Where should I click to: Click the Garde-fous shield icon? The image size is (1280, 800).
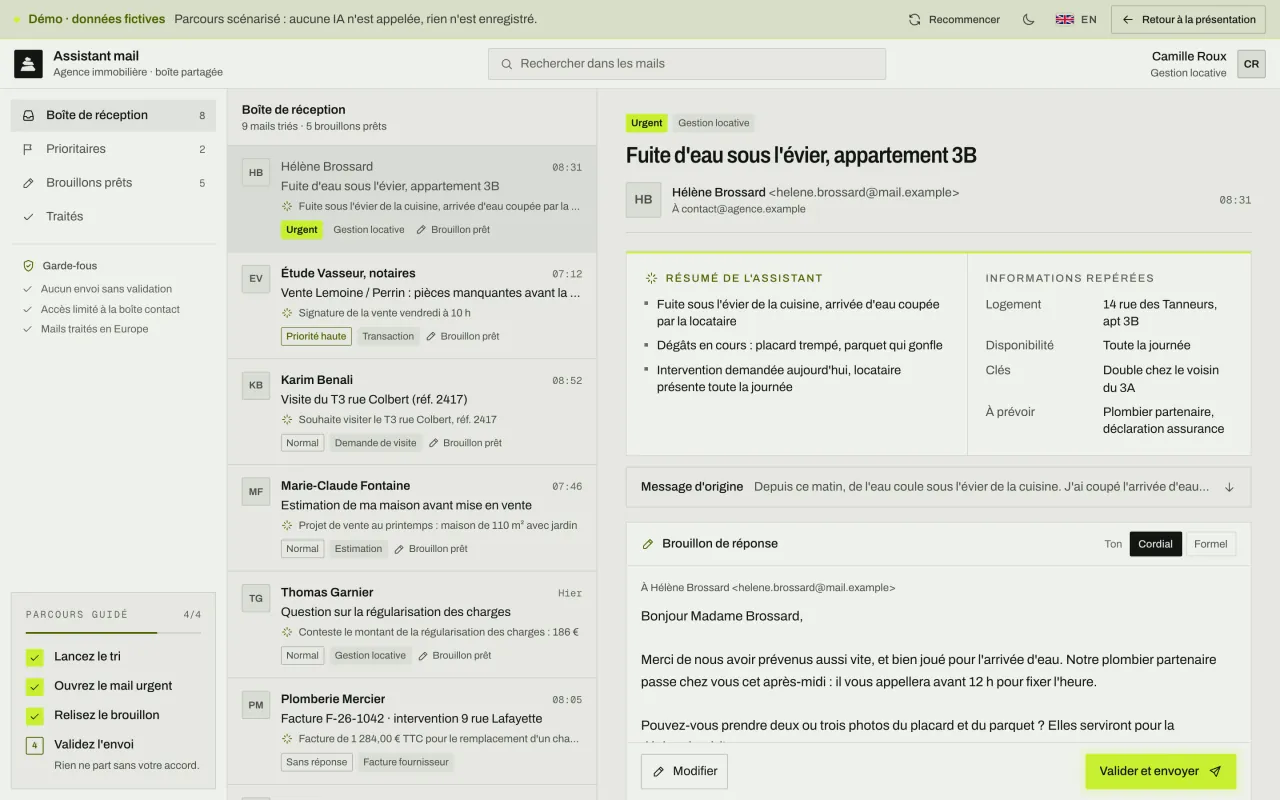(29, 266)
